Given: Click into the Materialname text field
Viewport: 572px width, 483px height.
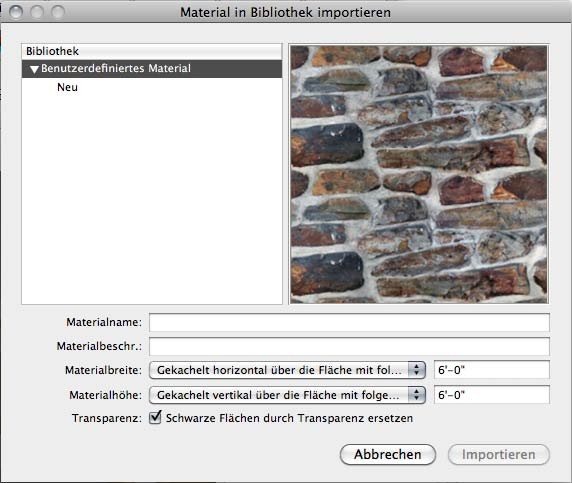Looking at the screenshot, I should [x=349, y=322].
